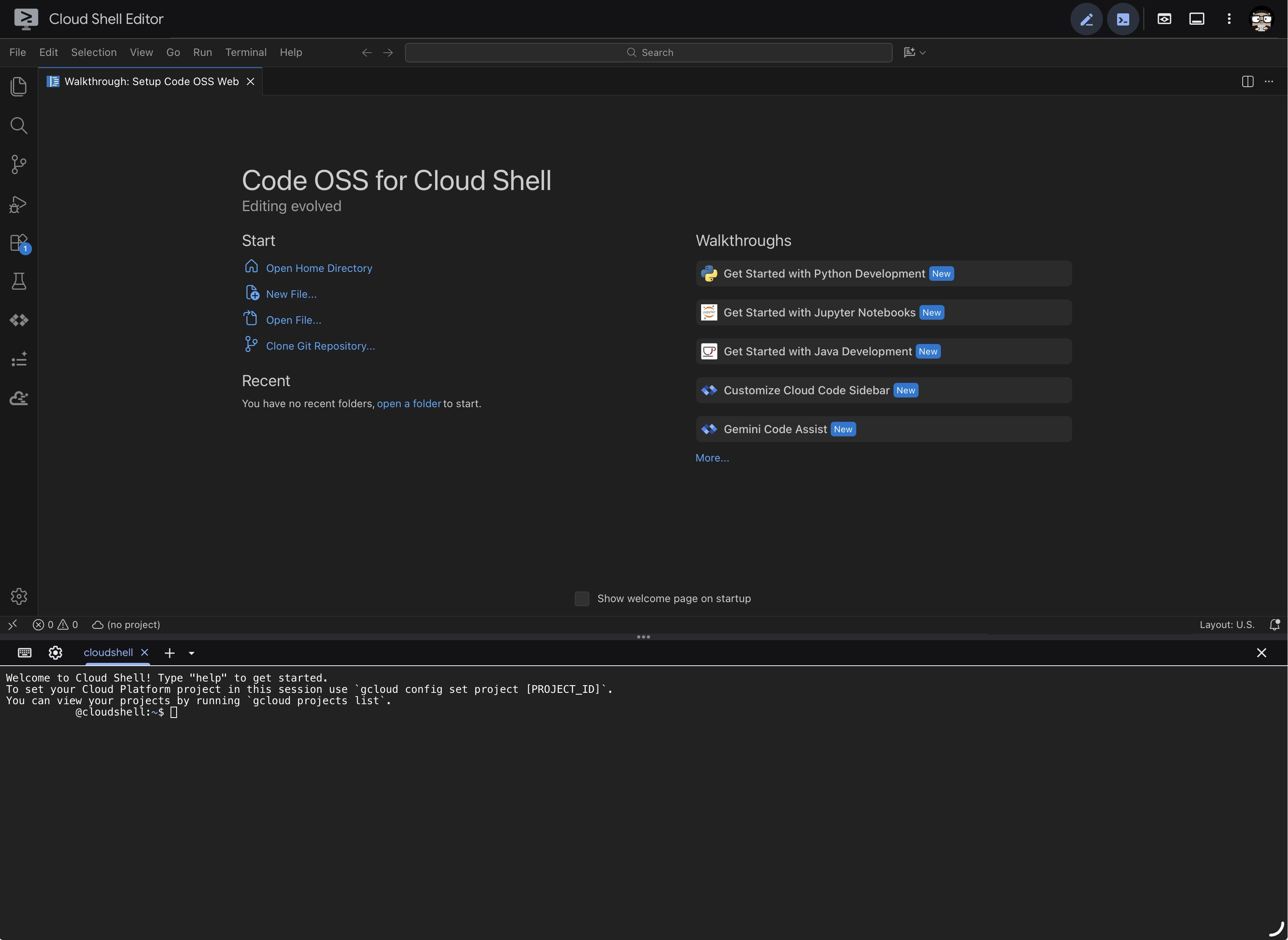Viewport: 1288px width, 940px height.
Task: Toggle the Open Editor pencil button
Action: click(x=1086, y=19)
